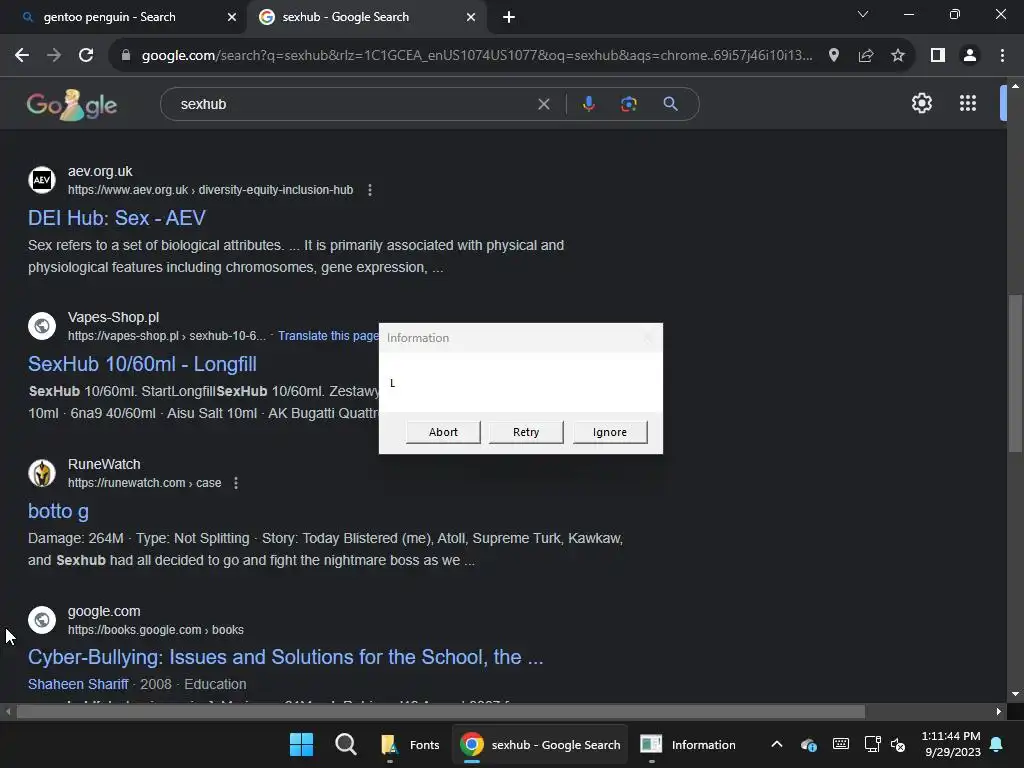Image resolution: width=1024 pixels, height=768 pixels.
Task: Click aev.org.uk site favicon
Action: 42,180
